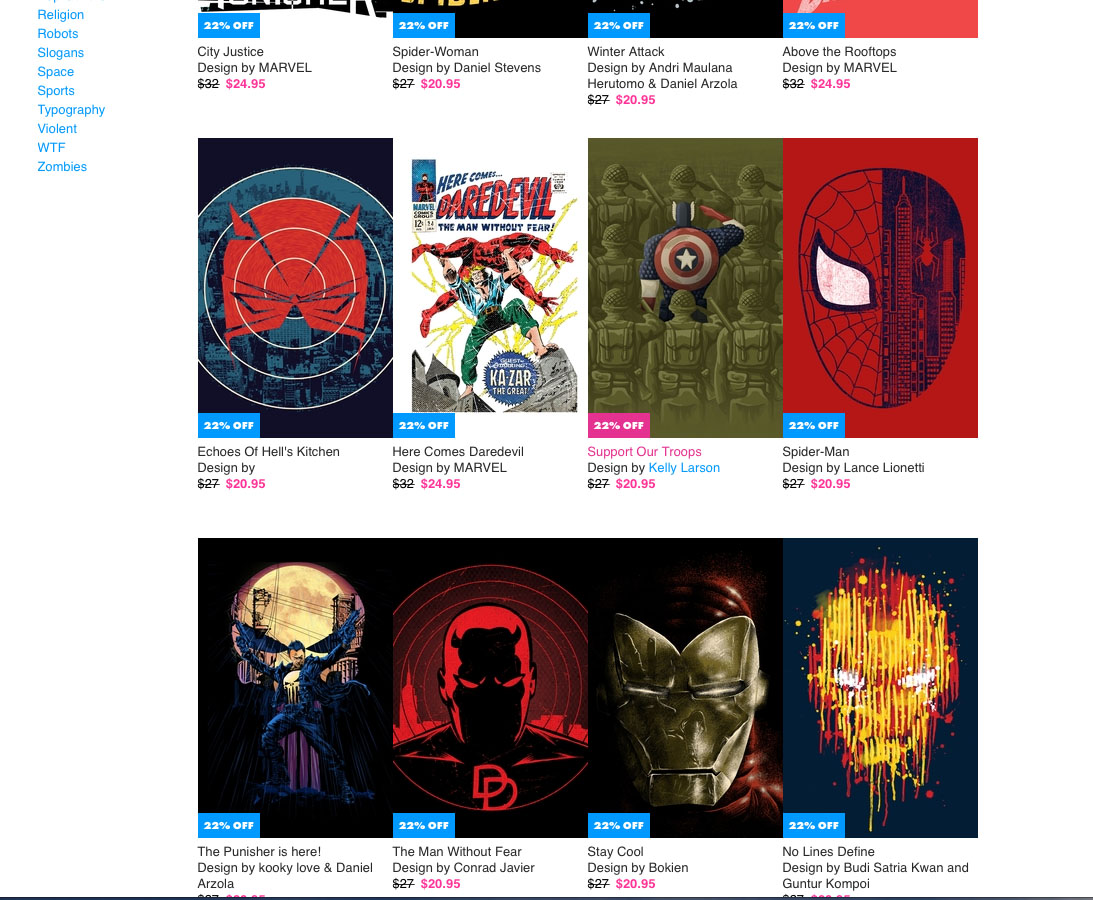
Task: Click the 22% OFF badge on Spider-Man design
Action: tap(814, 425)
